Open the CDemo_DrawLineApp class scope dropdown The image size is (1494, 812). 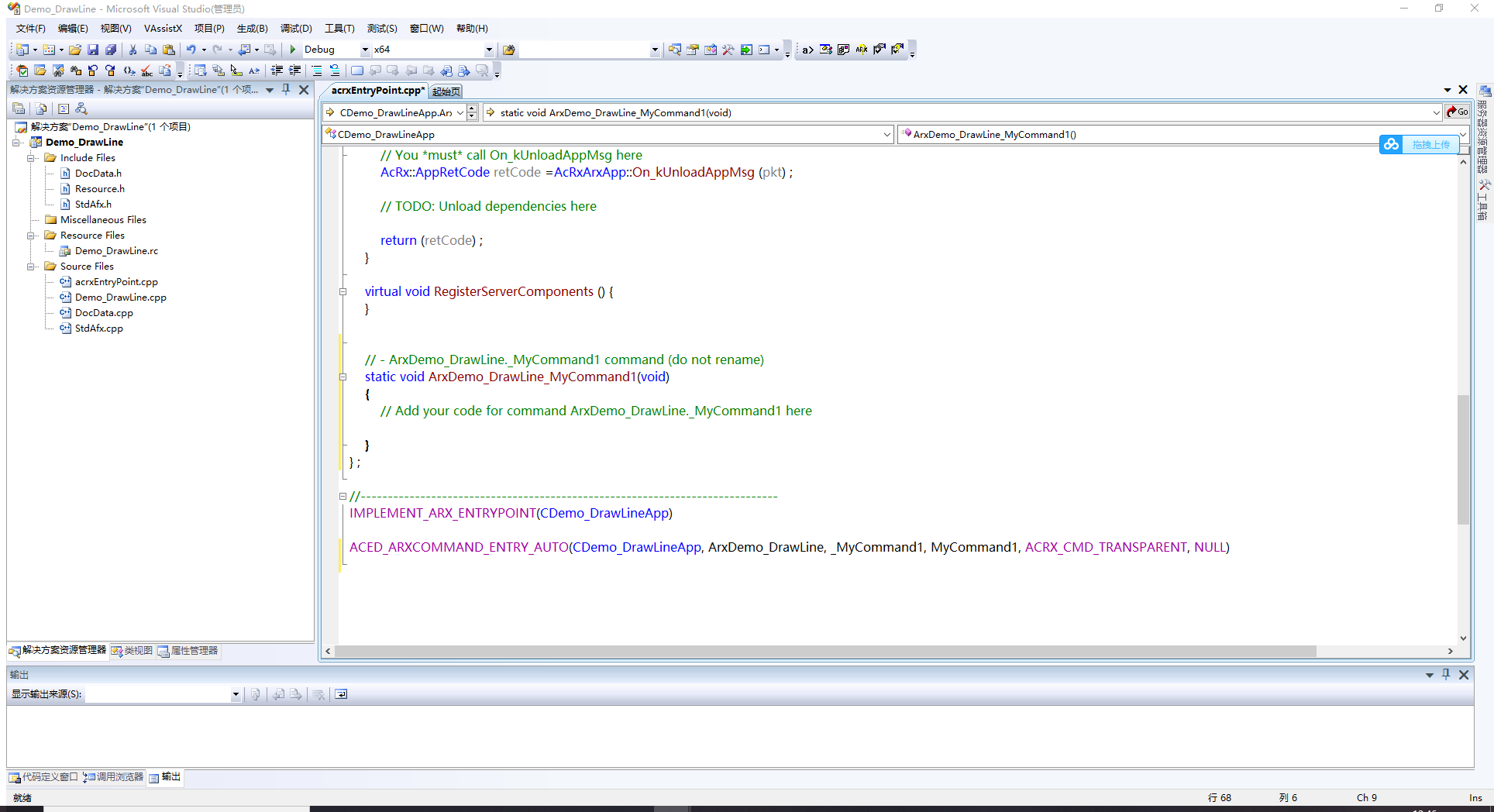887,135
